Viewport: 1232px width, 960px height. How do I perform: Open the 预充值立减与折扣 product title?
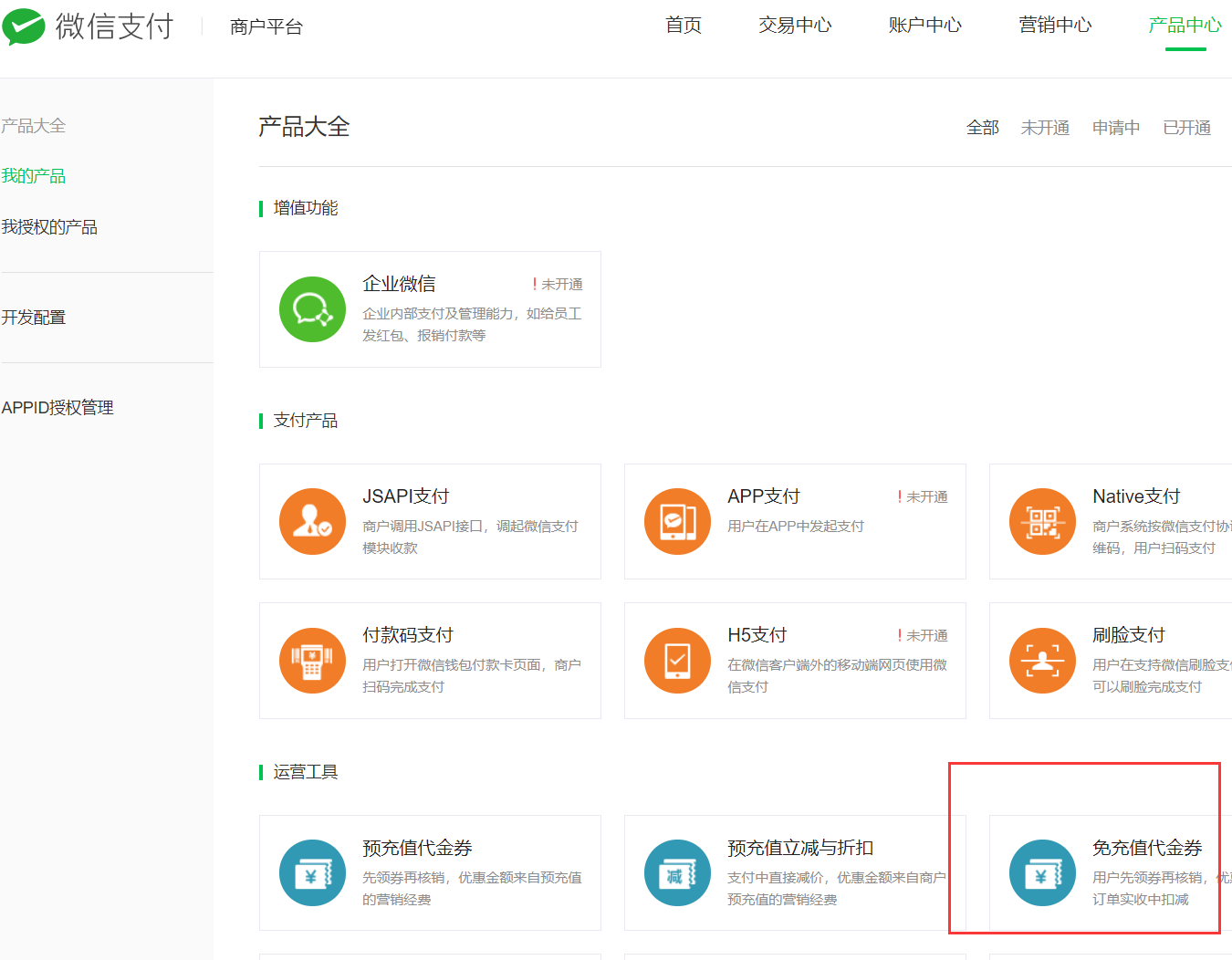coord(800,848)
